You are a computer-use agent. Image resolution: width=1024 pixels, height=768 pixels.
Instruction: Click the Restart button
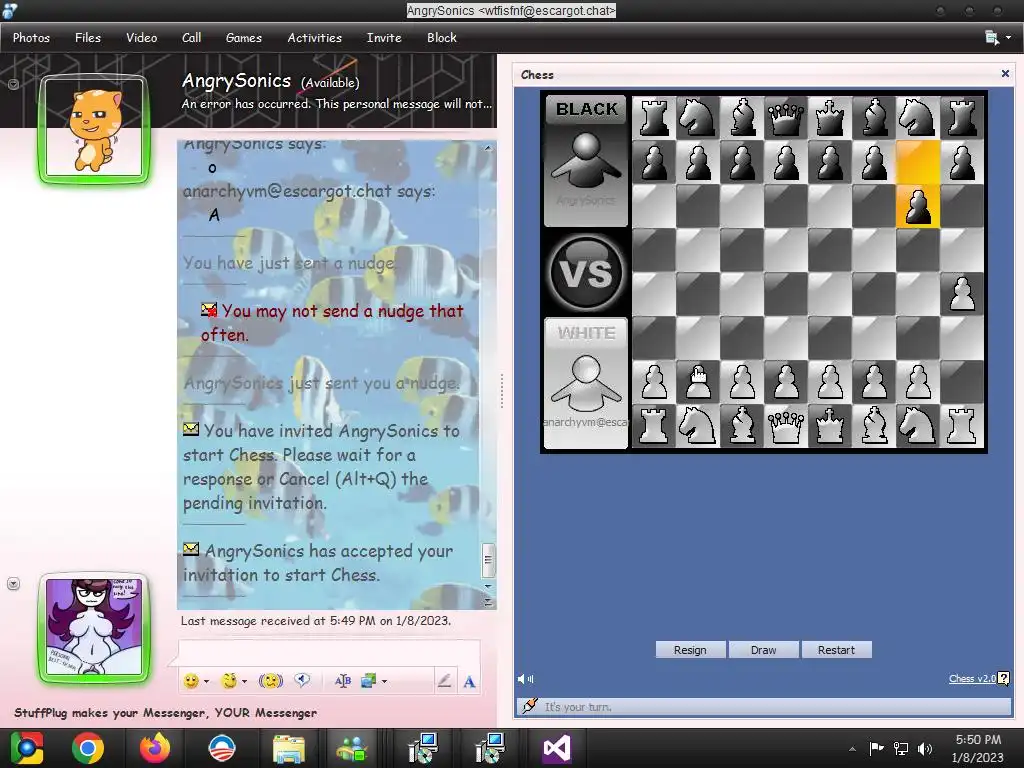pos(836,650)
